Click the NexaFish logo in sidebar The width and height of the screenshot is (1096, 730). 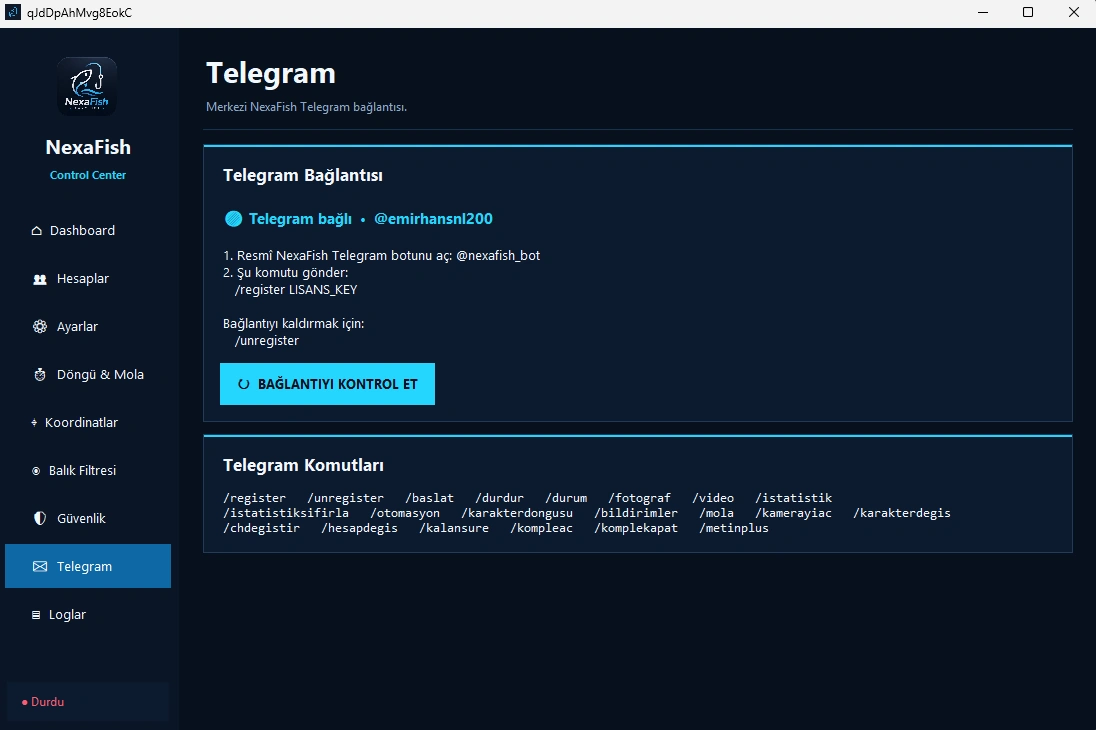pyautogui.click(x=87, y=86)
